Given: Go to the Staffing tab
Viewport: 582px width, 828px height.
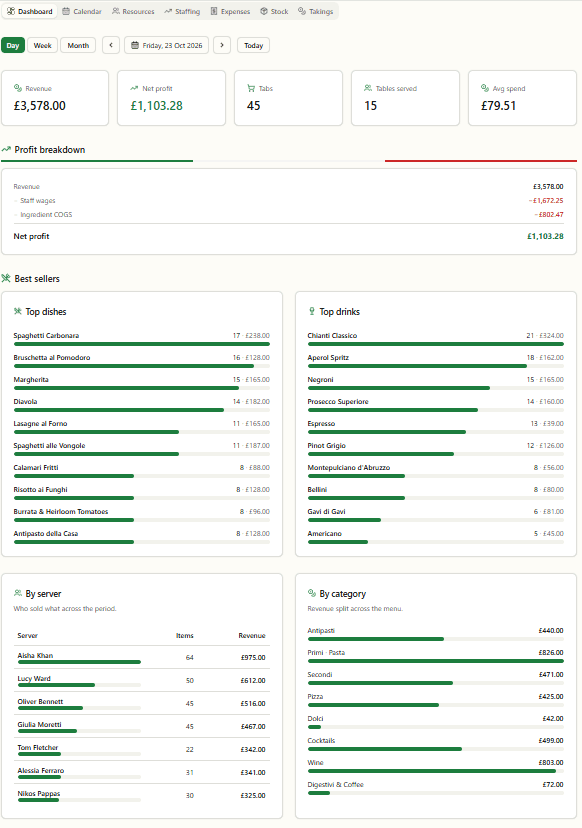Looking at the screenshot, I should 182,11.
